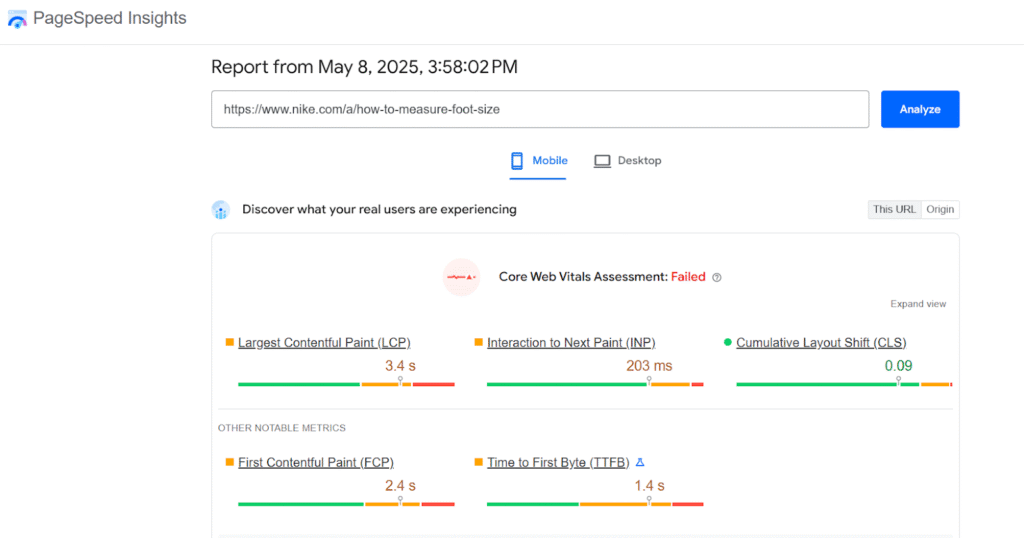
Task: Click the green circle icon beside CLS
Action: 728,342
